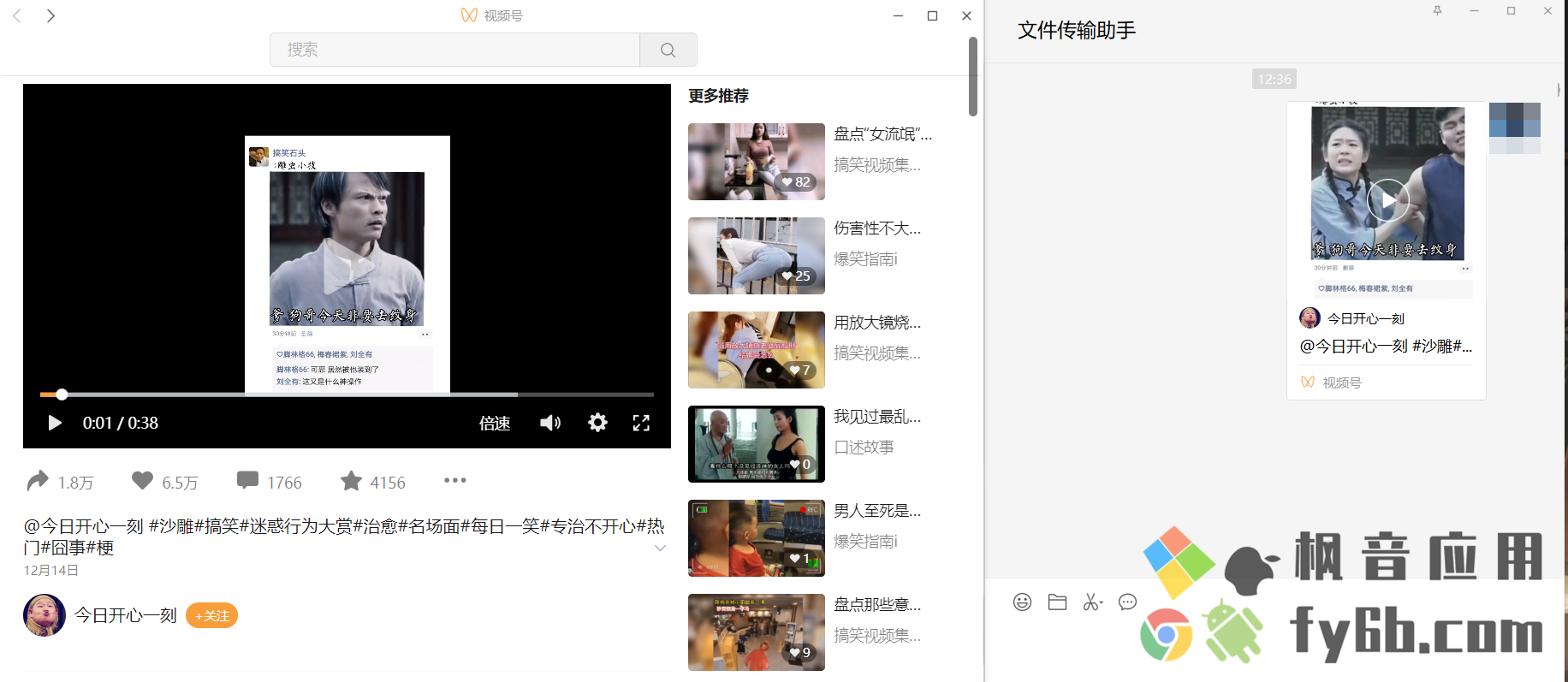Go forward with the right arrow icon
The width and height of the screenshot is (1568, 682).
pos(51,15)
